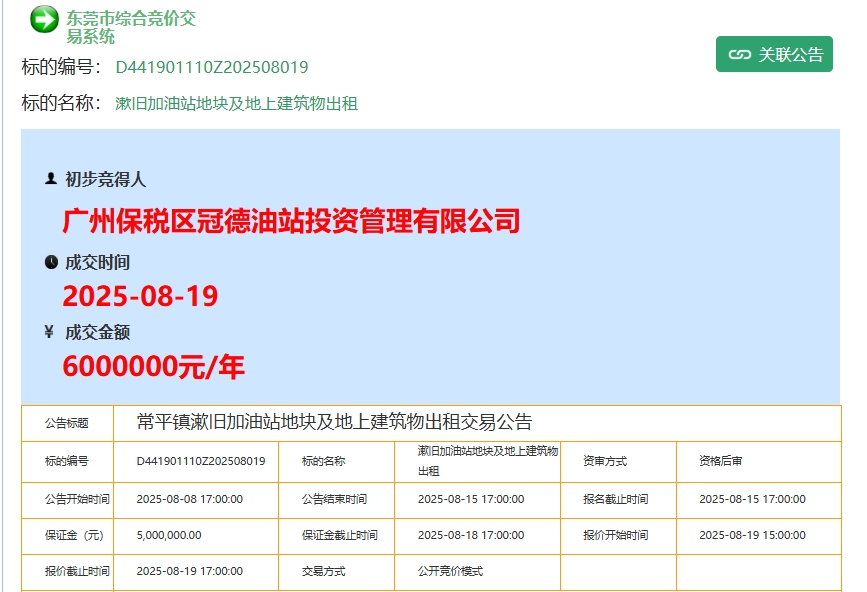Click the amount 6000000元/年
Image resolution: width=867 pixels, height=592 pixels.
[x=153, y=366]
